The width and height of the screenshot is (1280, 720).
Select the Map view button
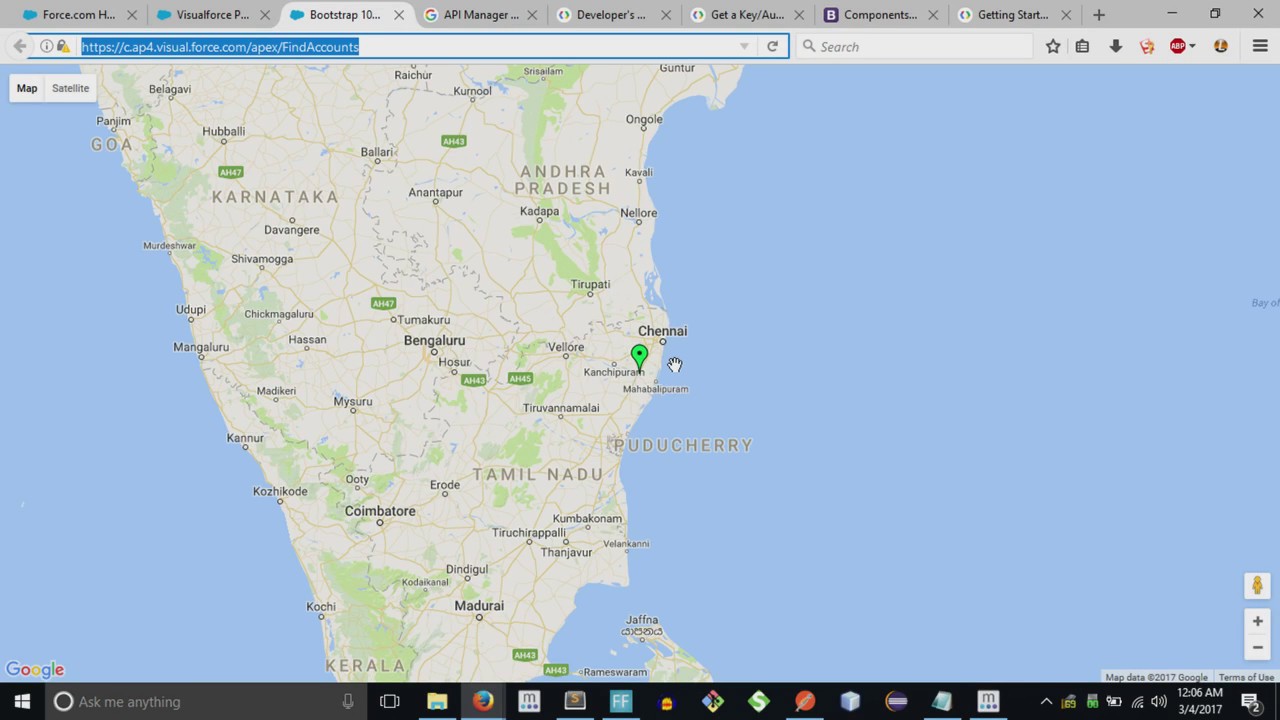click(x=27, y=88)
